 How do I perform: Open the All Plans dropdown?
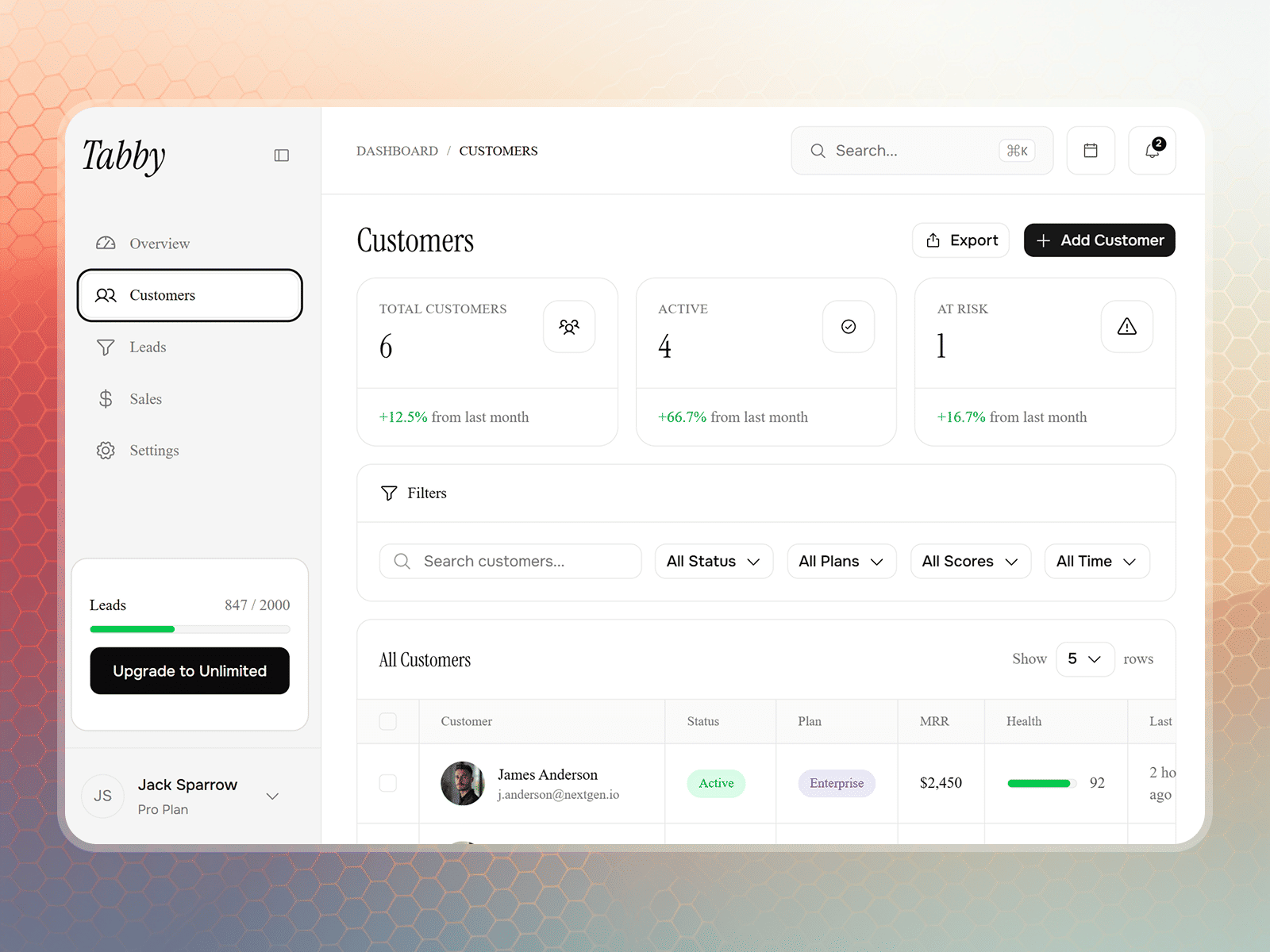coord(841,561)
